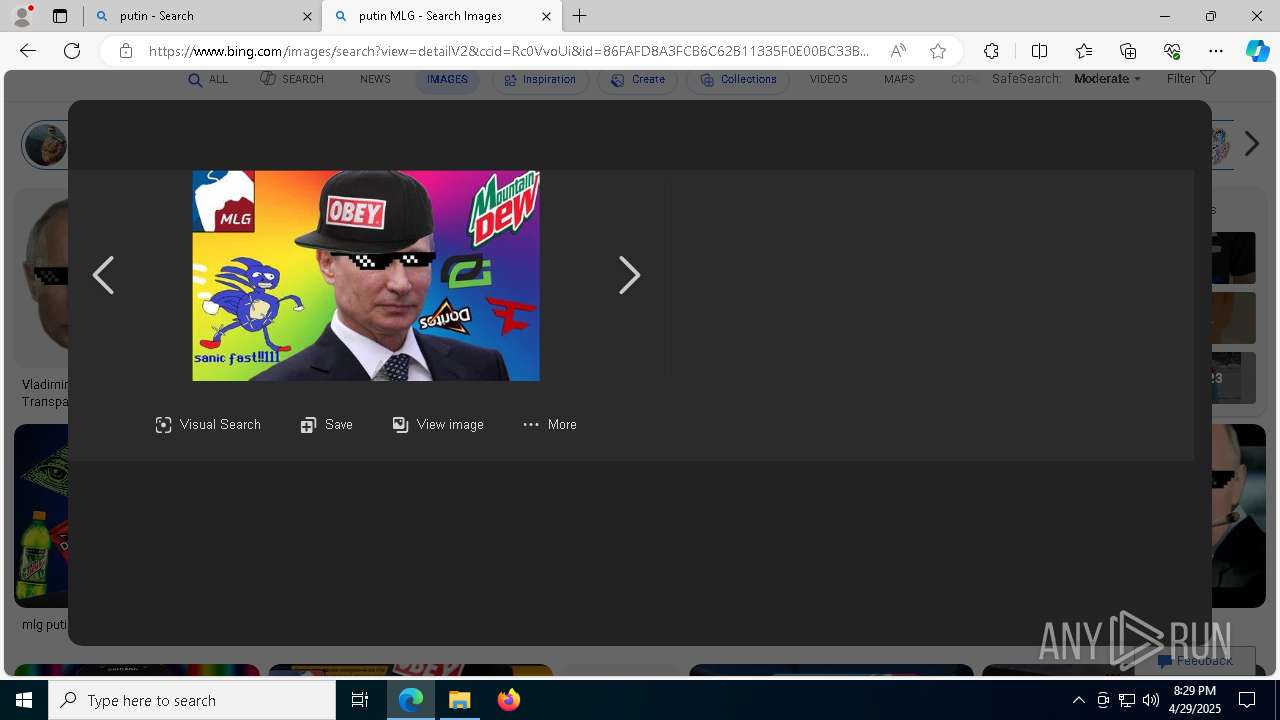
Task: Click the Putin MLG meme image
Action: point(366,276)
